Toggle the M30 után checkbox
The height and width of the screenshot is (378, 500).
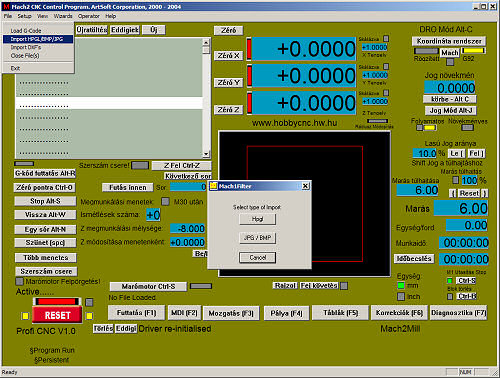click(165, 201)
